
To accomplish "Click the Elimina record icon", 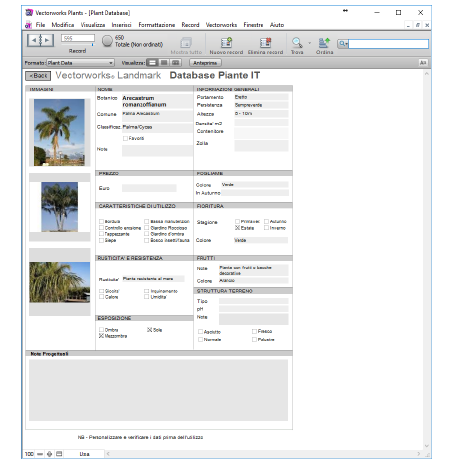I will coord(265,43).
